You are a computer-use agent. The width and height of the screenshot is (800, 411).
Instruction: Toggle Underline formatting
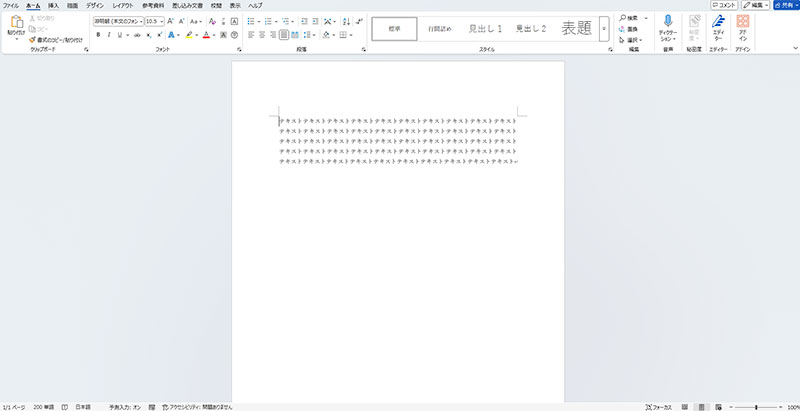click(x=120, y=35)
